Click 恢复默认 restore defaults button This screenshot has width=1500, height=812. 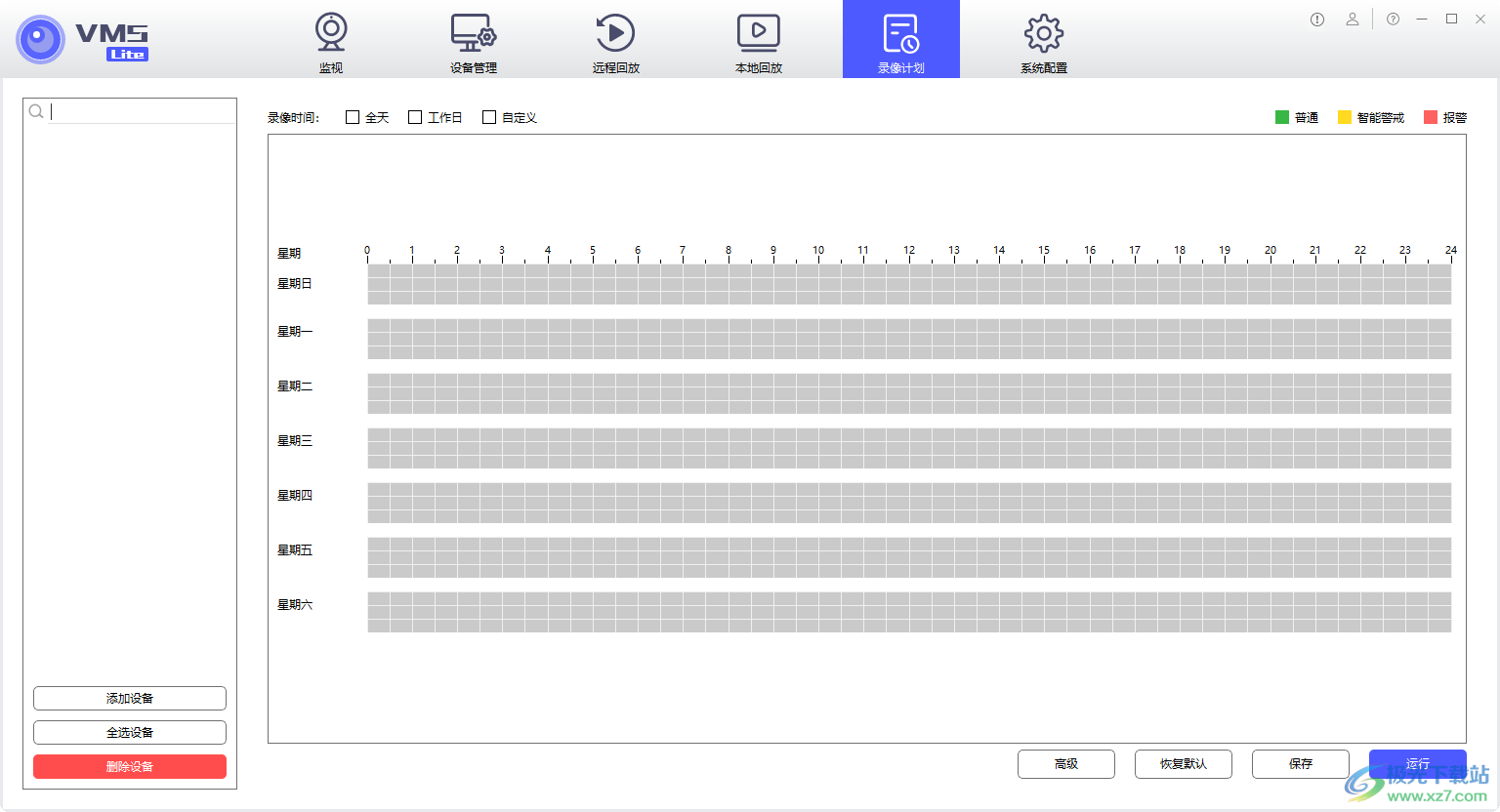pos(1183,764)
